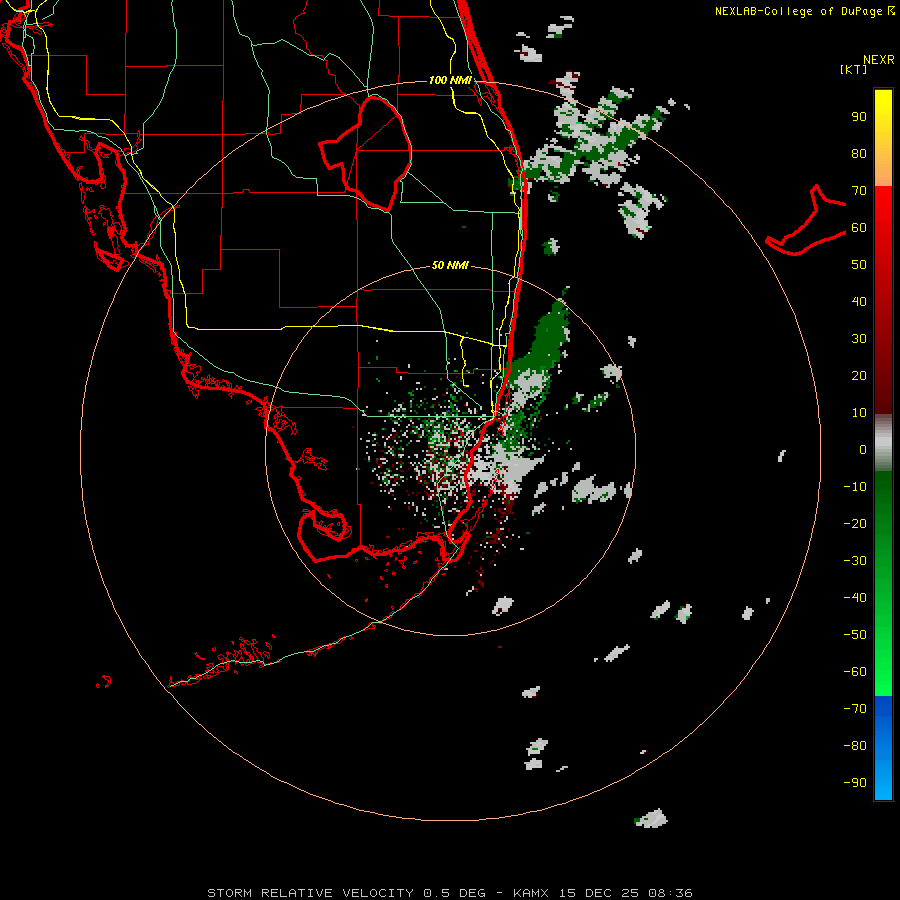Screen dimensions: 900x900
Task: Click the 08:36 timestamp in the footer
Action: (670, 893)
